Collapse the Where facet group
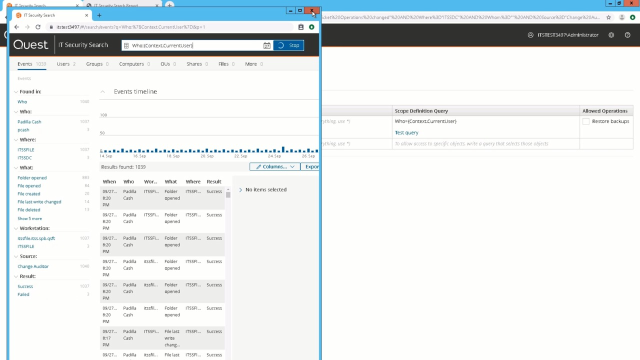The height and width of the screenshot is (360, 640). point(16,140)
